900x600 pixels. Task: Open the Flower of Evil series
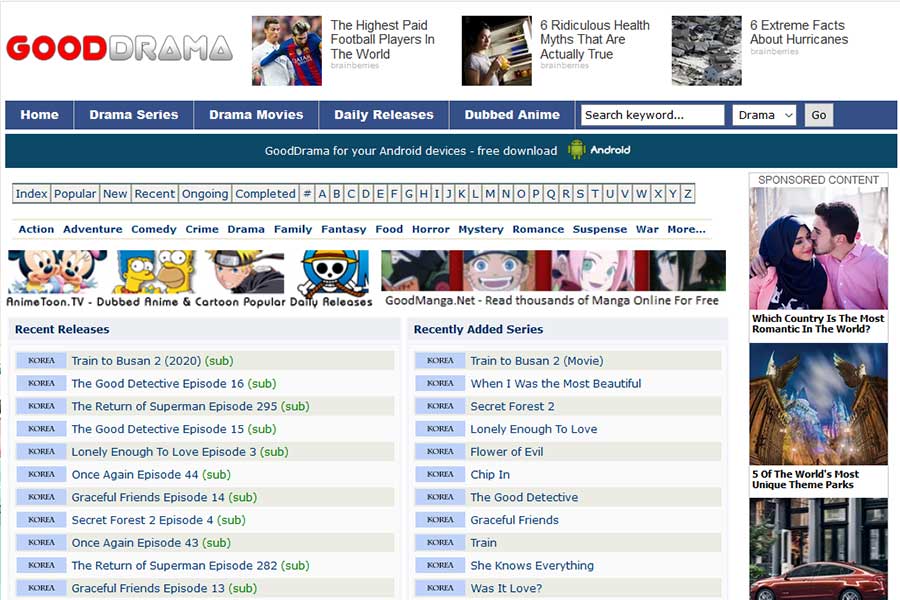click(x=507, y=452)
